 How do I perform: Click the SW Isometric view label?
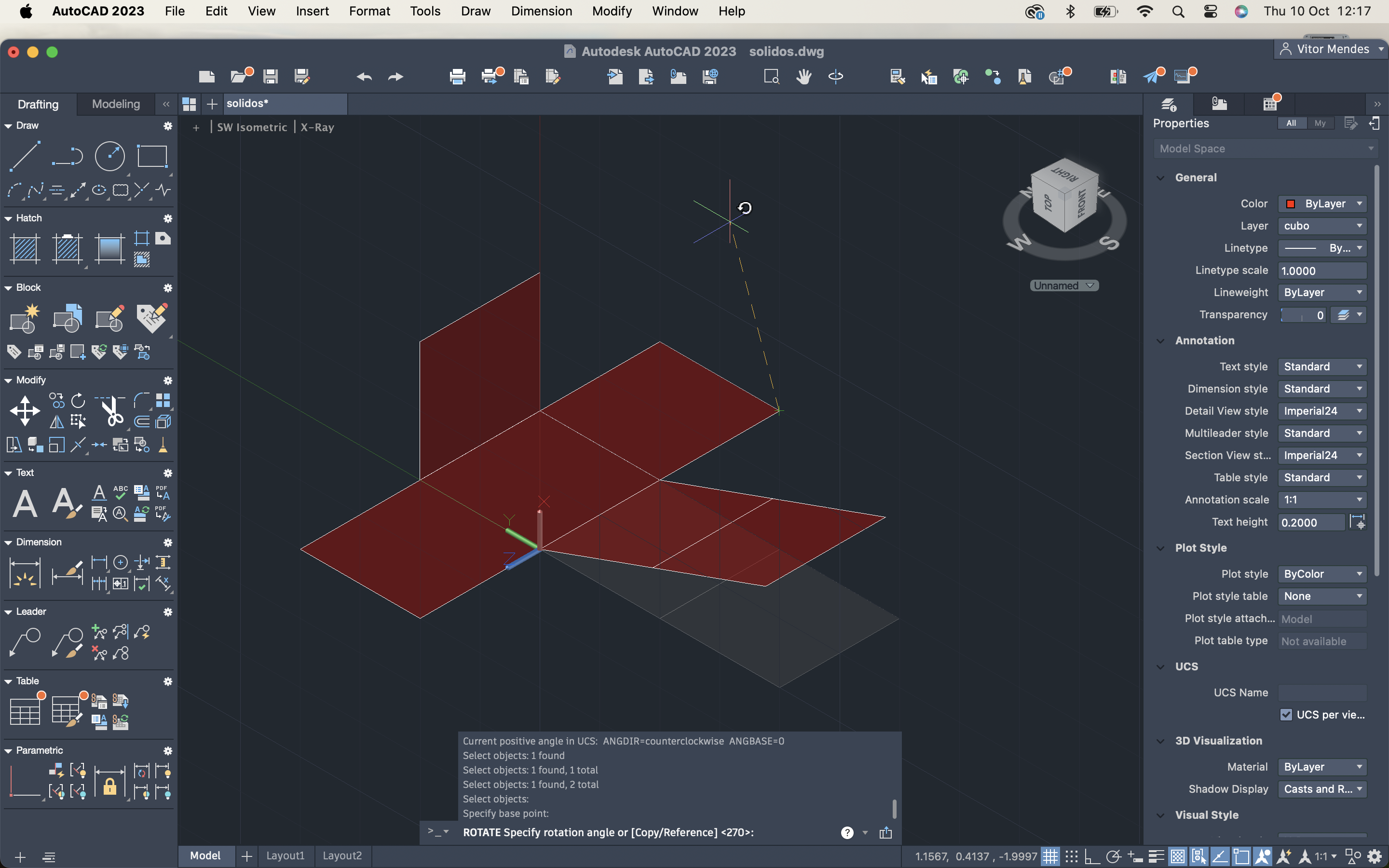252,127
